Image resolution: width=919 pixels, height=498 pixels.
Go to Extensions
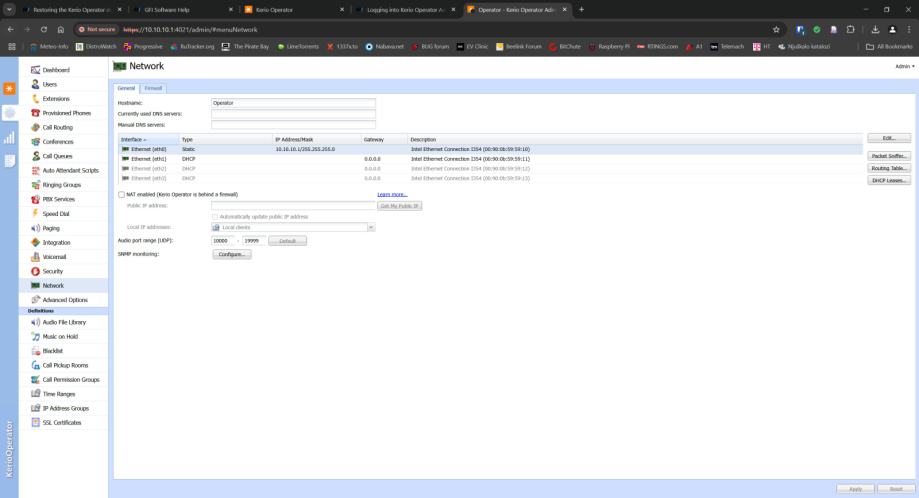point(56,98)
